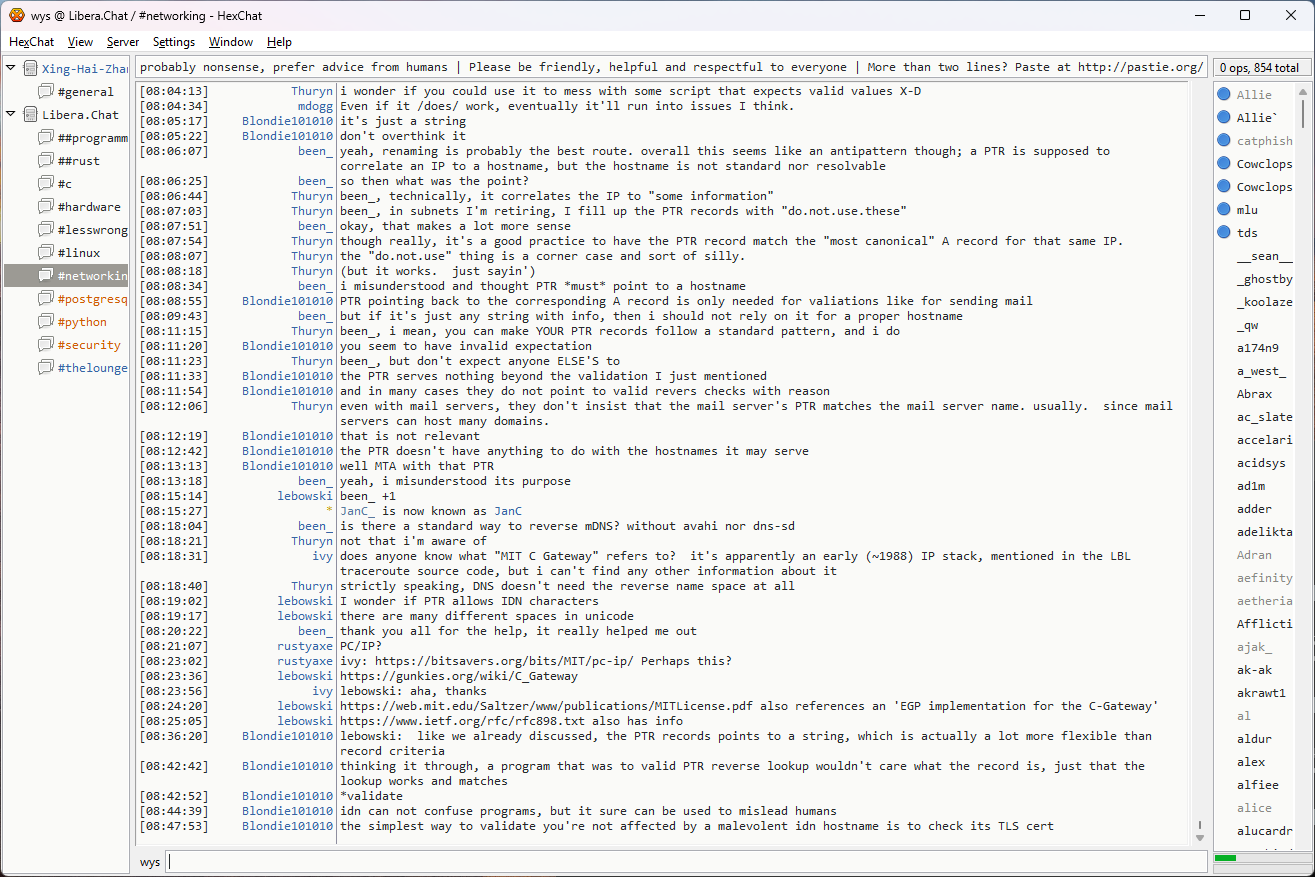Screen dimensions: 1315x877
Task: Click the blue status dot next to tds
Action: point(1224,233)
